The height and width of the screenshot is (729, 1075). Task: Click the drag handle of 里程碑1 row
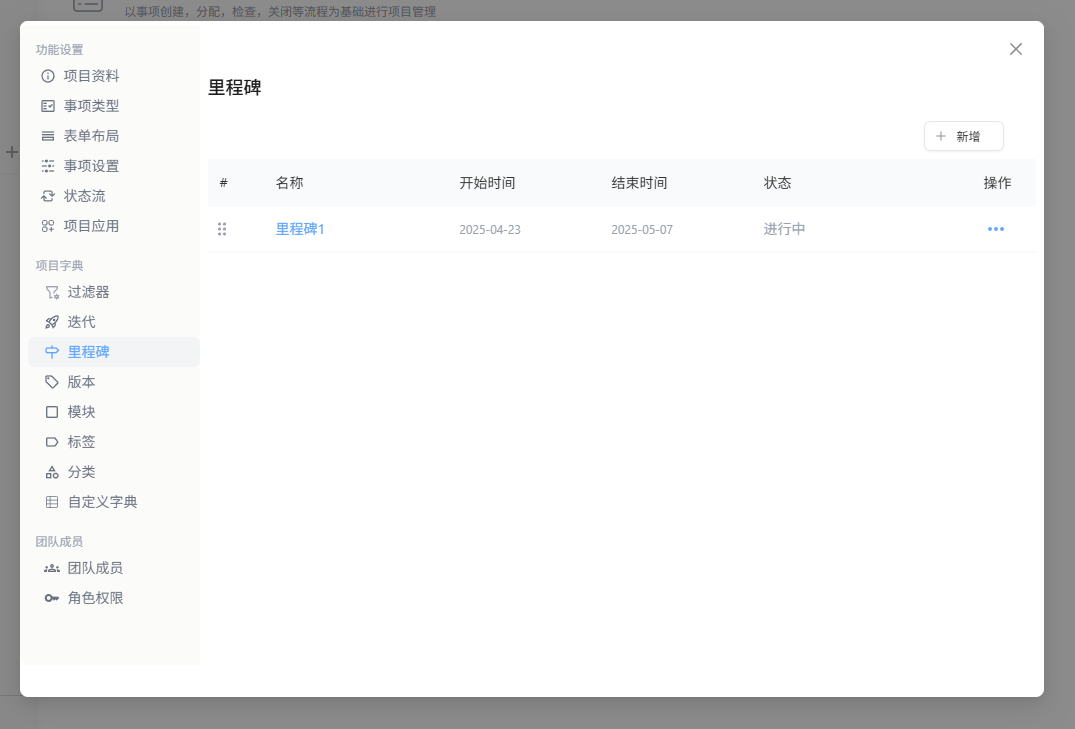click(x=222, y=229)
